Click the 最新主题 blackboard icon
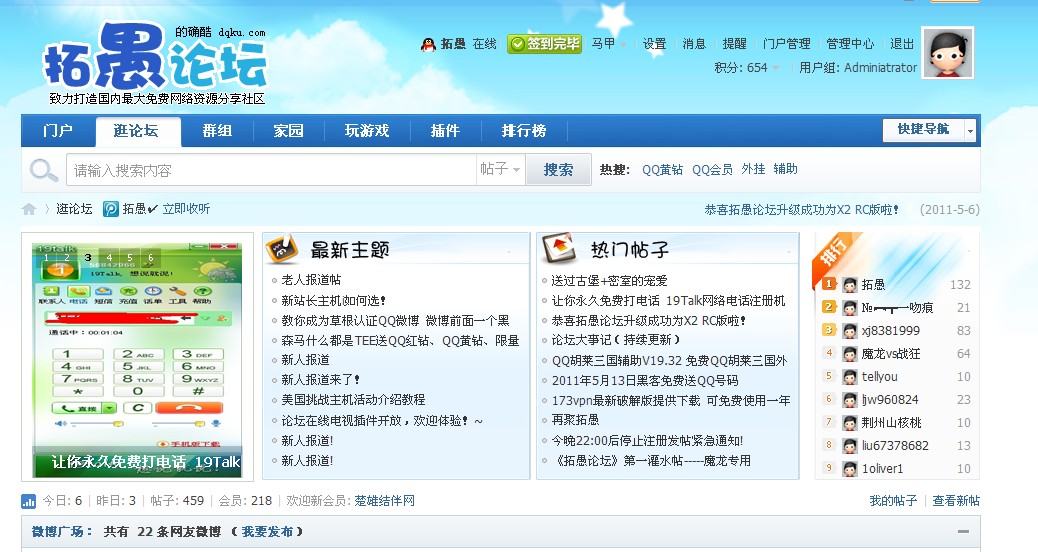1038x552 pixels. 281,249
